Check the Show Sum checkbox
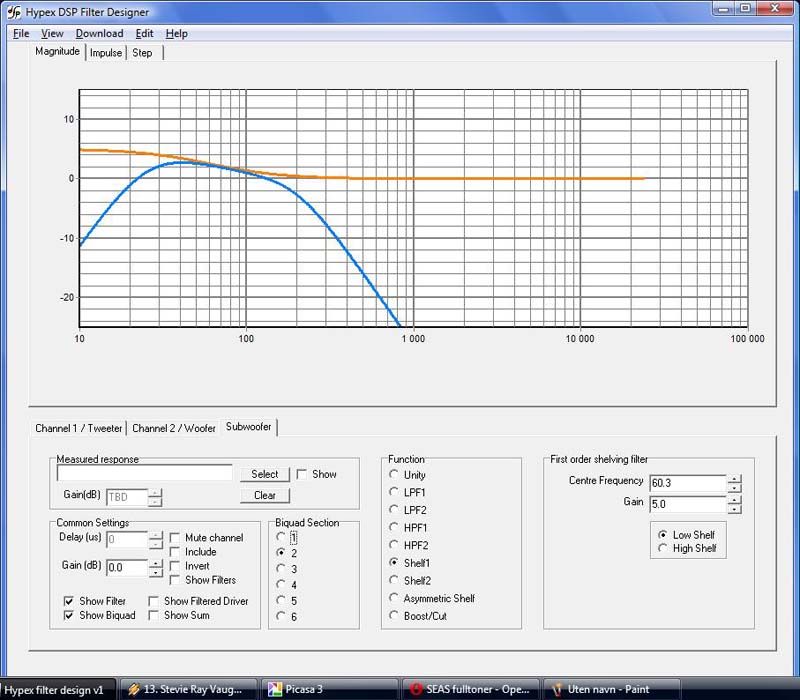Viewport: 800px width, 700px height. pyautogui.click(x=154, y=615)
